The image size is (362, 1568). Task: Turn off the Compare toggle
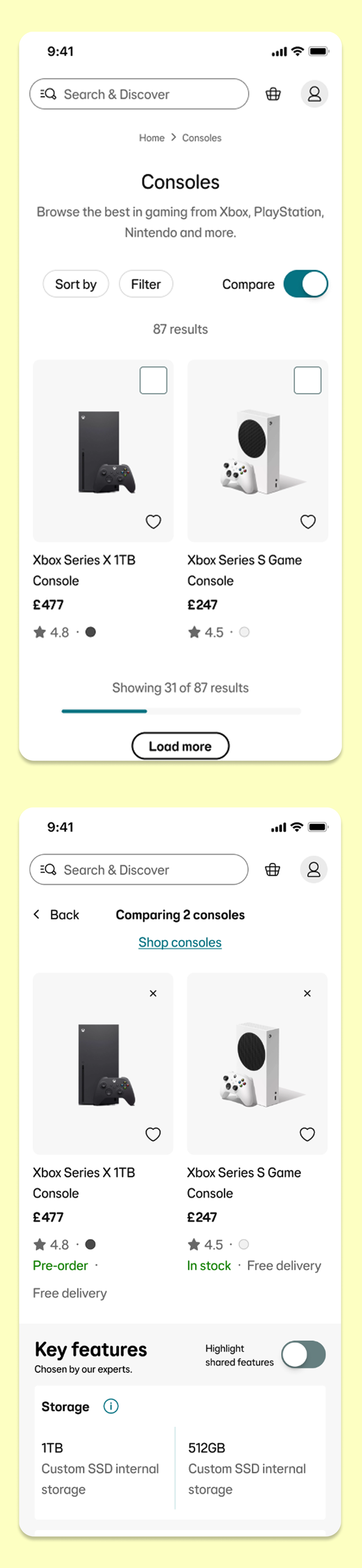click(x=305, y=284)
